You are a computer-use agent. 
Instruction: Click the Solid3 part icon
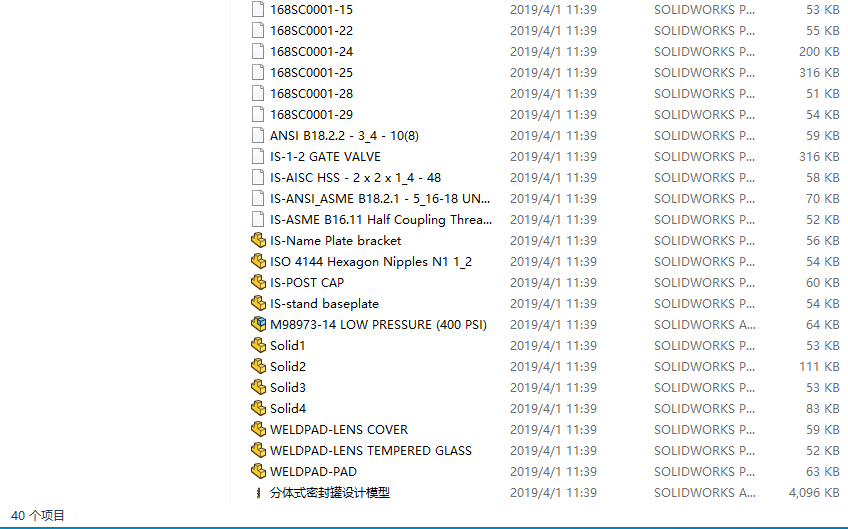(x=259, y=387)
